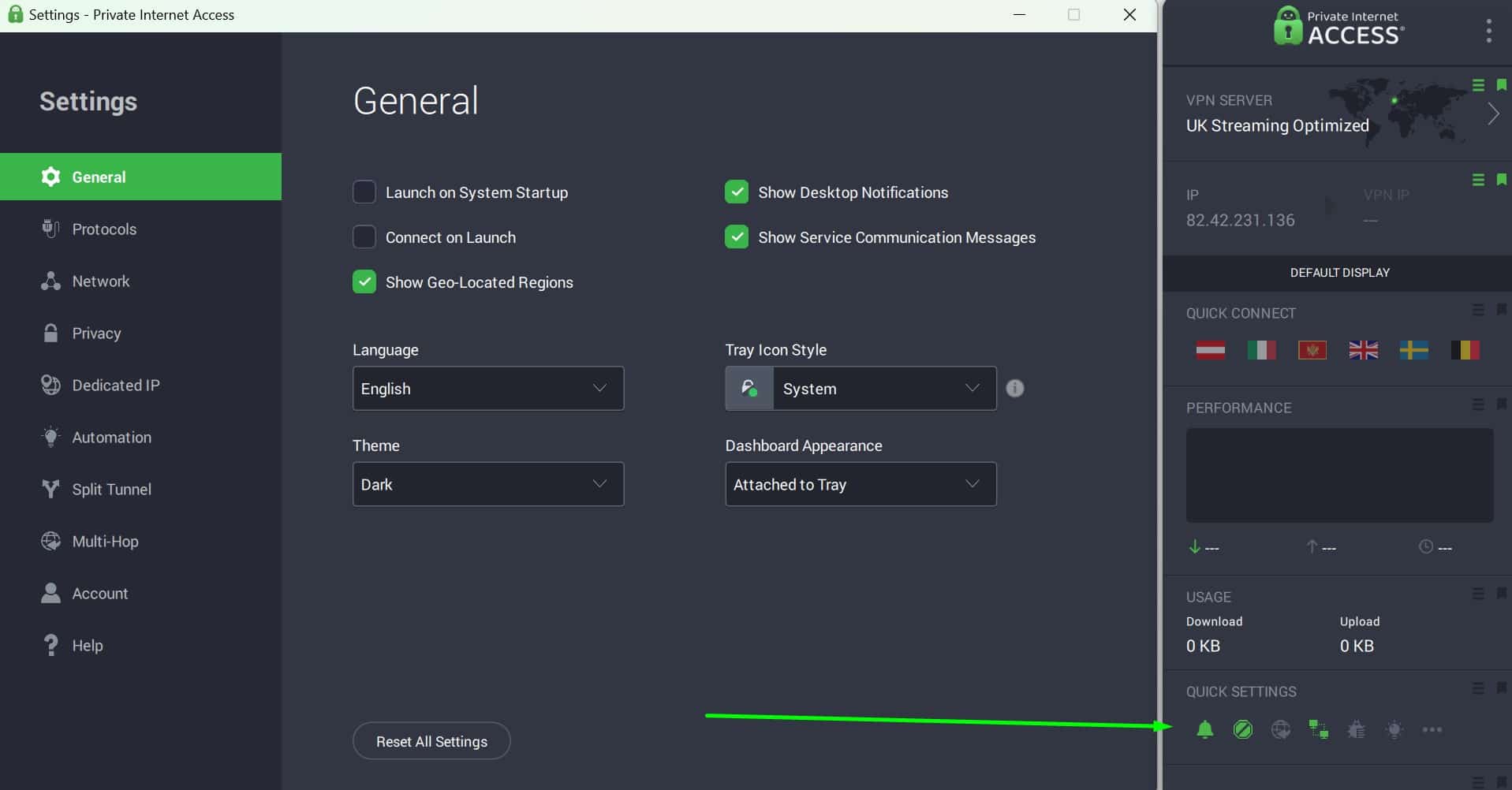This screenshot has width=1512, height=790.
Task: Click the IP address 82.42.231.136
Action: [x=1240, y=220]
